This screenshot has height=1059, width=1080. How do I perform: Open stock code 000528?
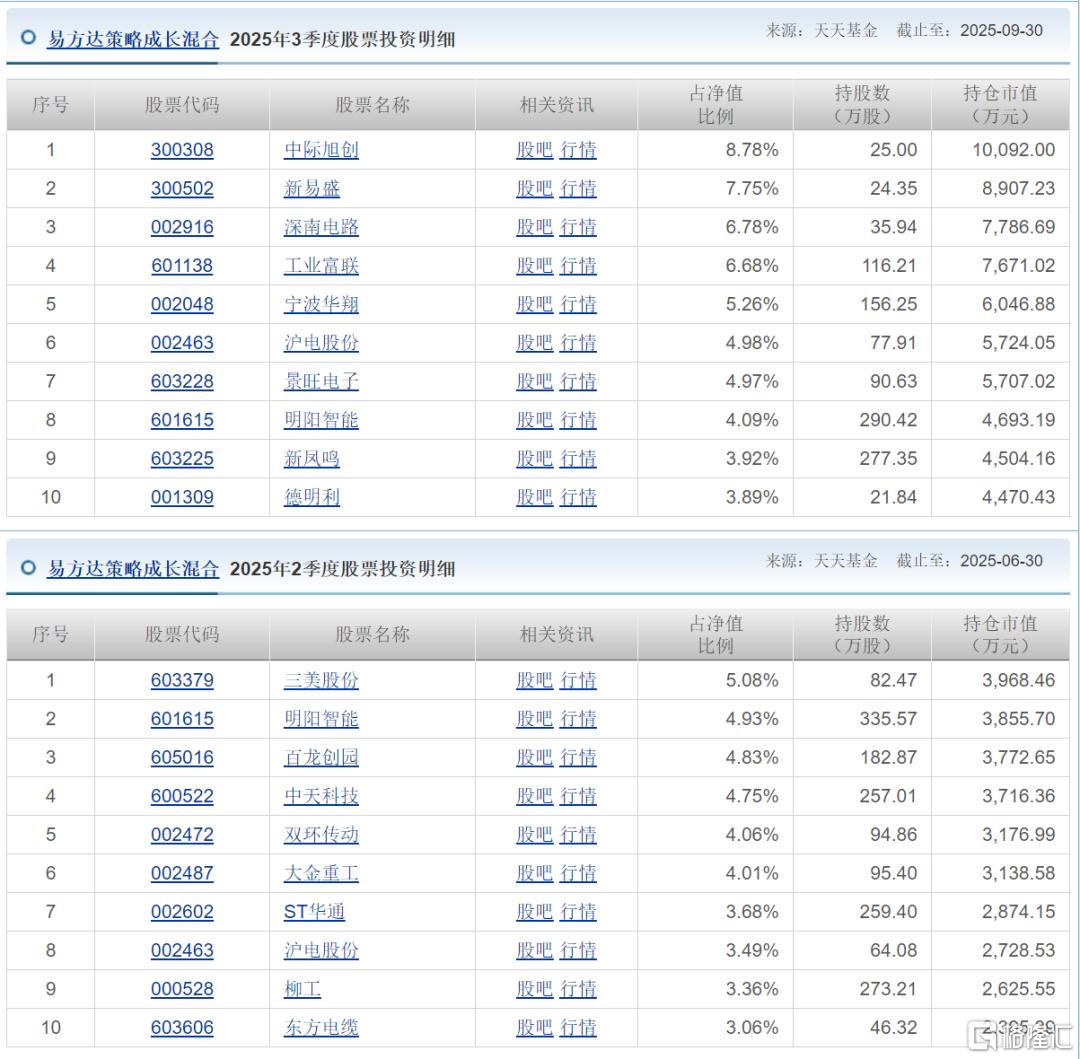point(182,989)
